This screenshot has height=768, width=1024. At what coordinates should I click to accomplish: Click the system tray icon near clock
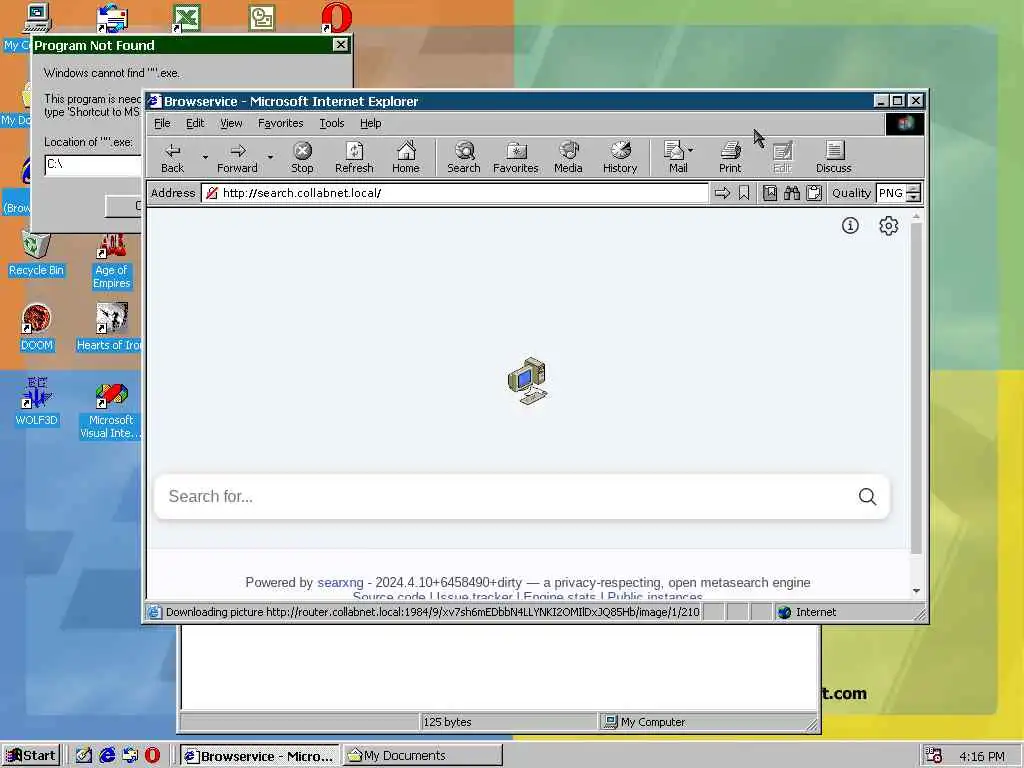933,755
